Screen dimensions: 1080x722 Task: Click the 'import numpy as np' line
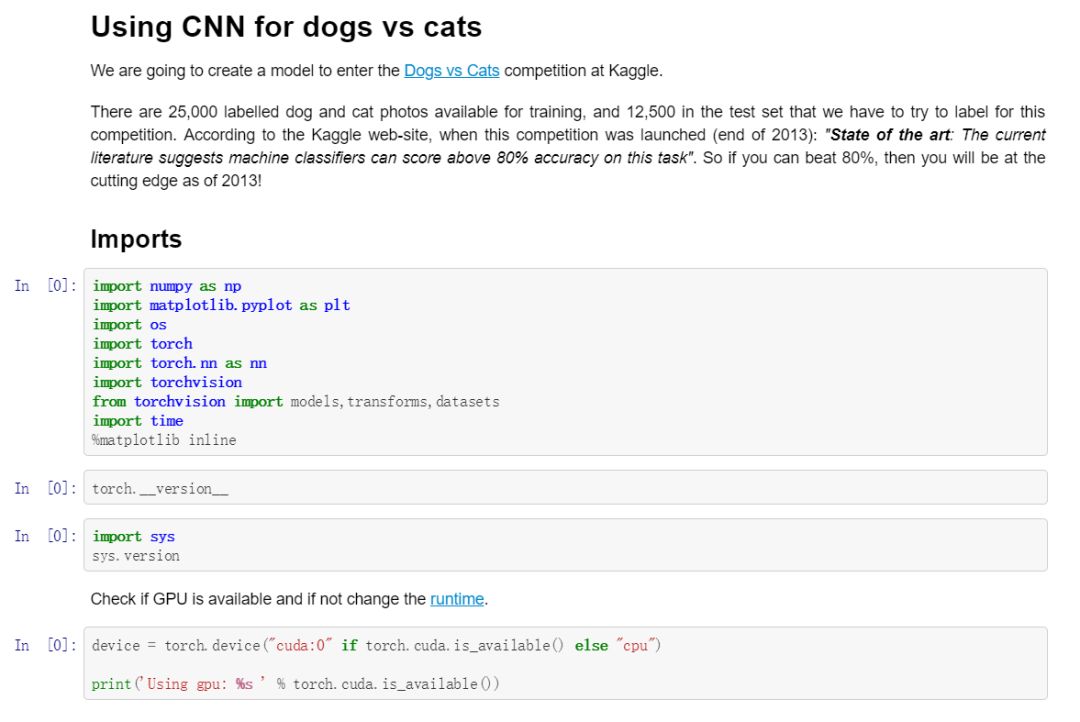[167, 286]
